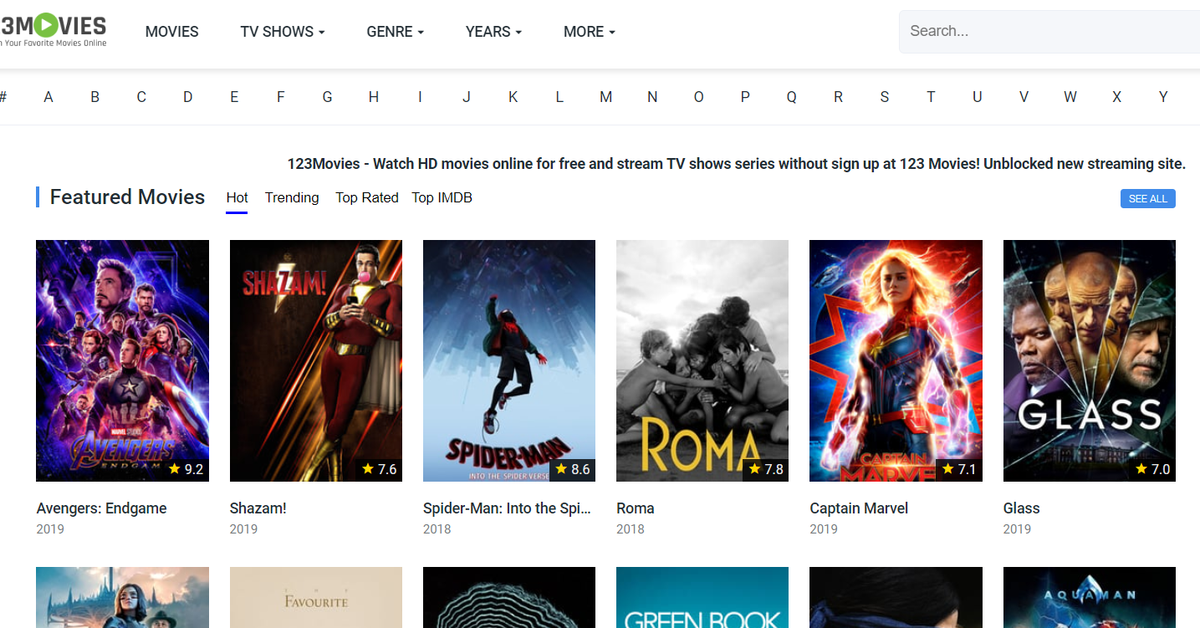Filter by letter R

coord(838,97)
